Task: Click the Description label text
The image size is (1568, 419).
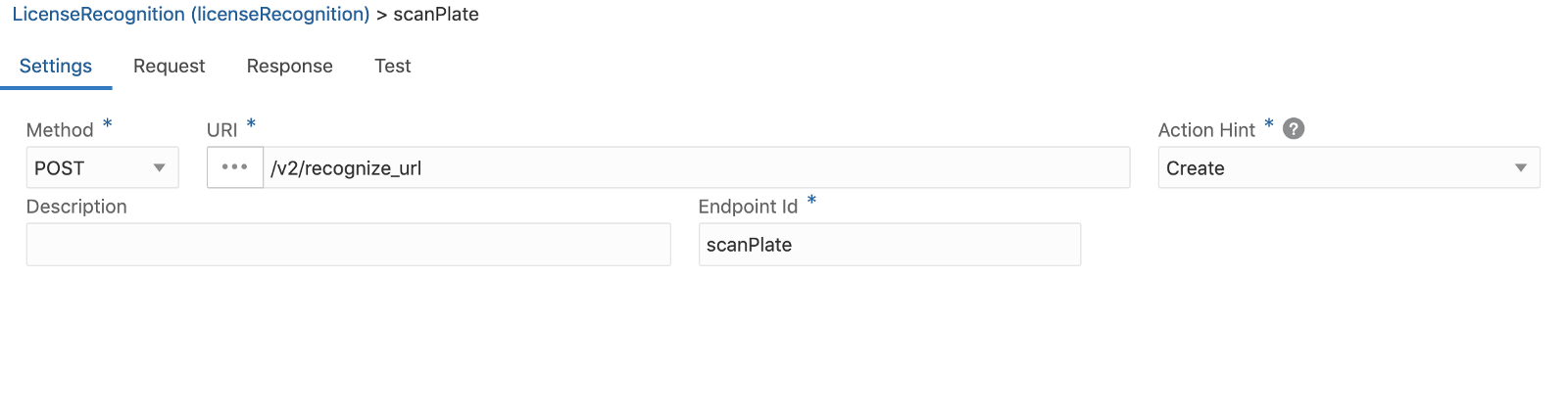Action: point(76,207)
